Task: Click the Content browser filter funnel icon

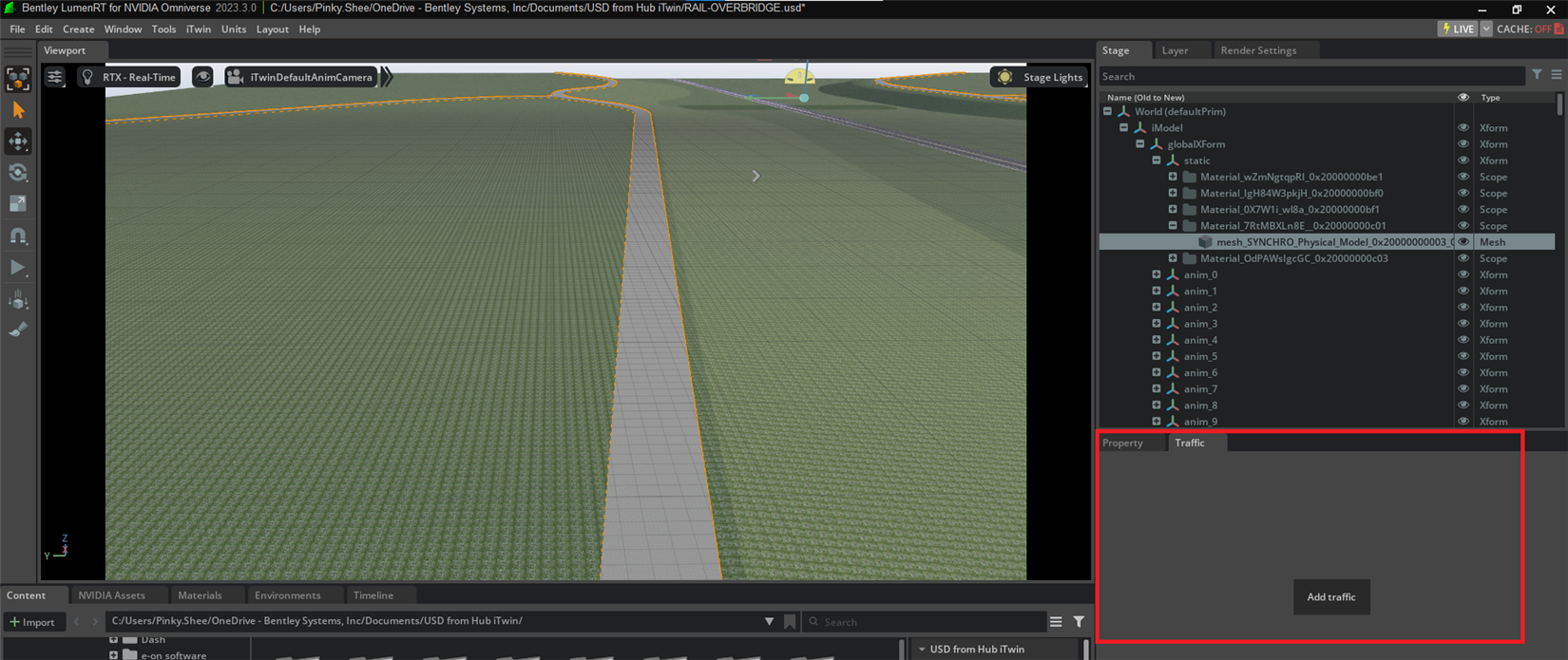Action: [1079, 621]
